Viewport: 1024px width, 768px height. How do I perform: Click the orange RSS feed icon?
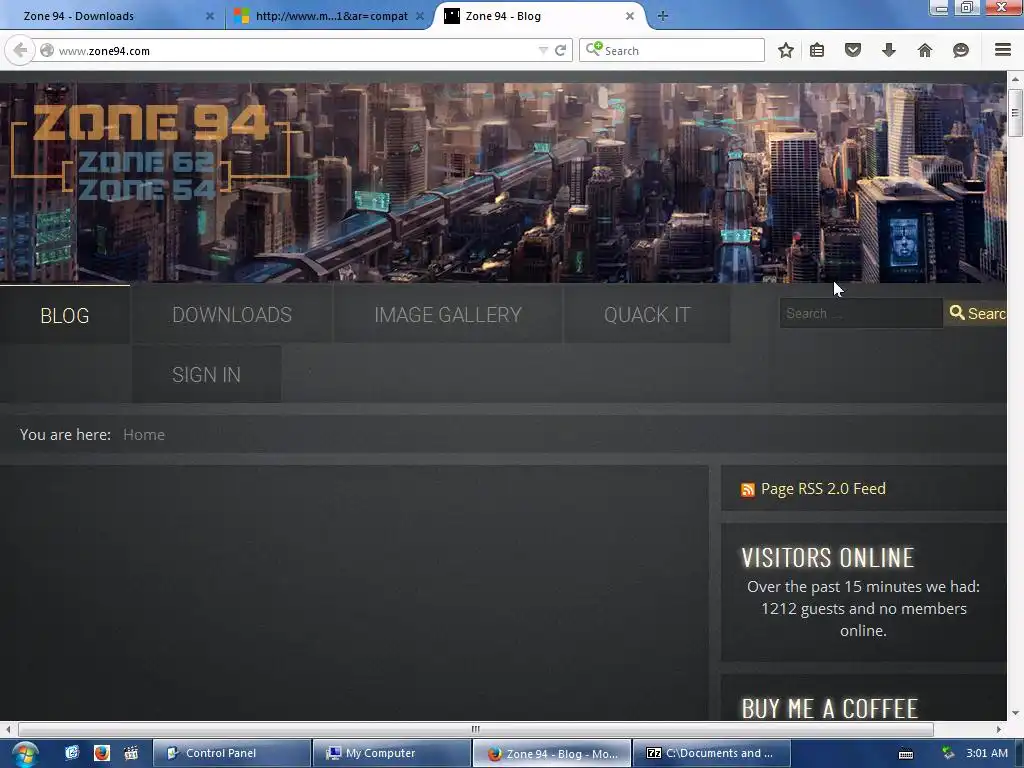pos(748,490)
